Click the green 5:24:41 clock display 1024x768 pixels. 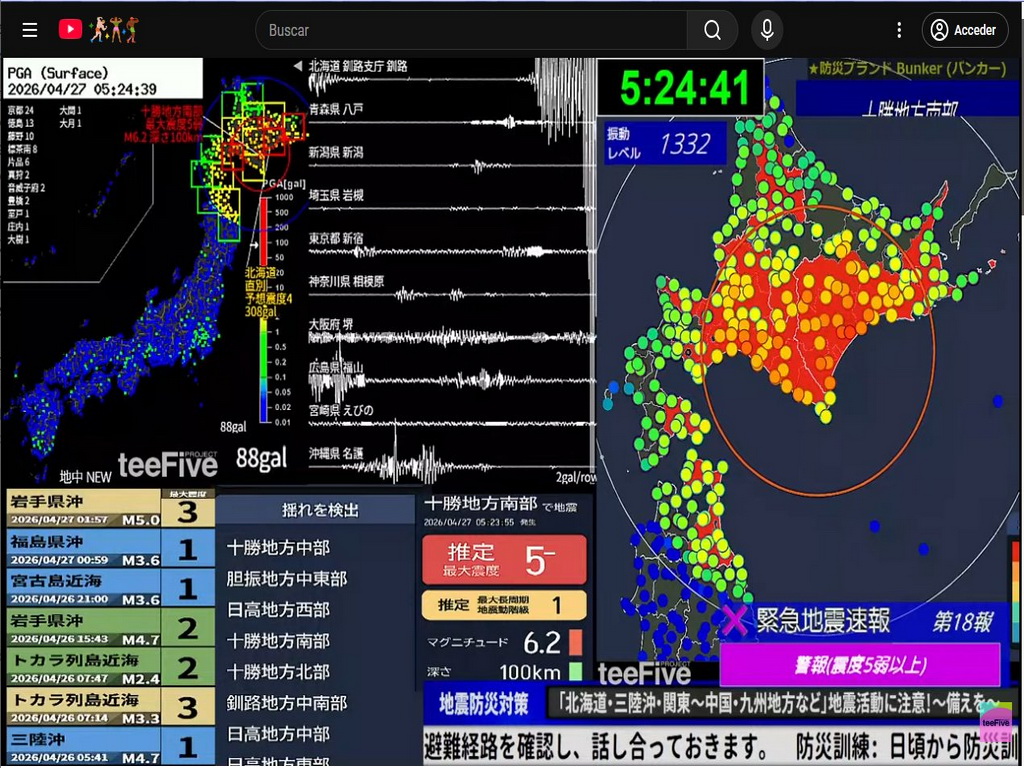pyautogui.click(x=680, y=88)
